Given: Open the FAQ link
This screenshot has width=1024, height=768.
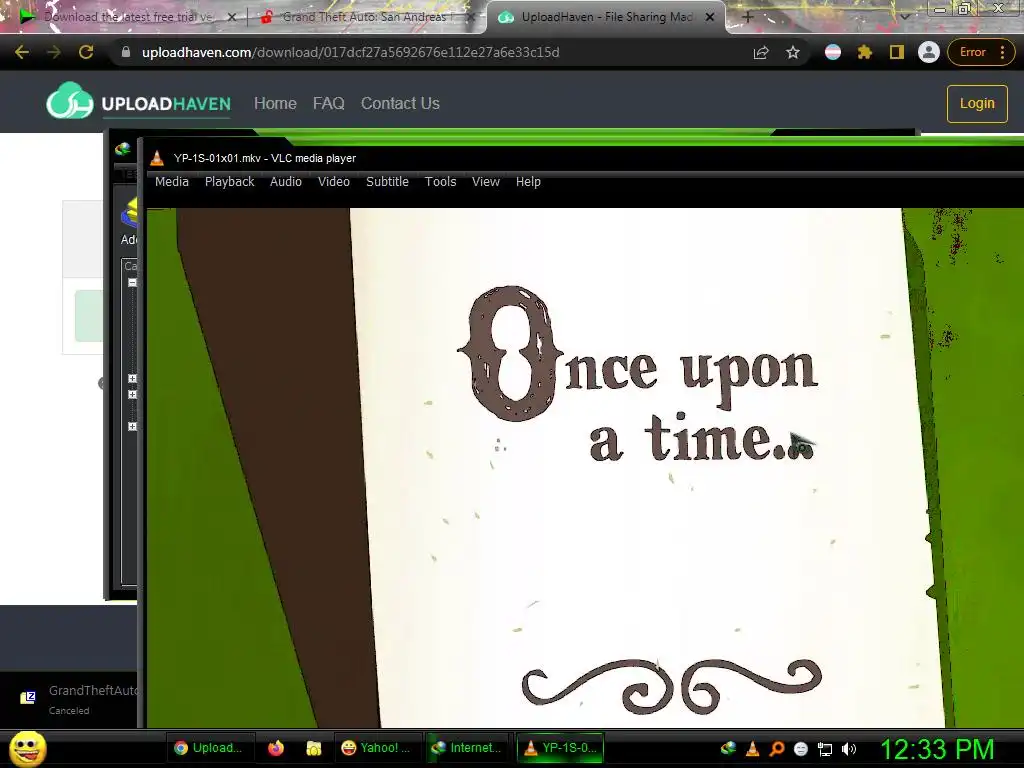Looking at the screenshot, I should (x=328, y=103).
